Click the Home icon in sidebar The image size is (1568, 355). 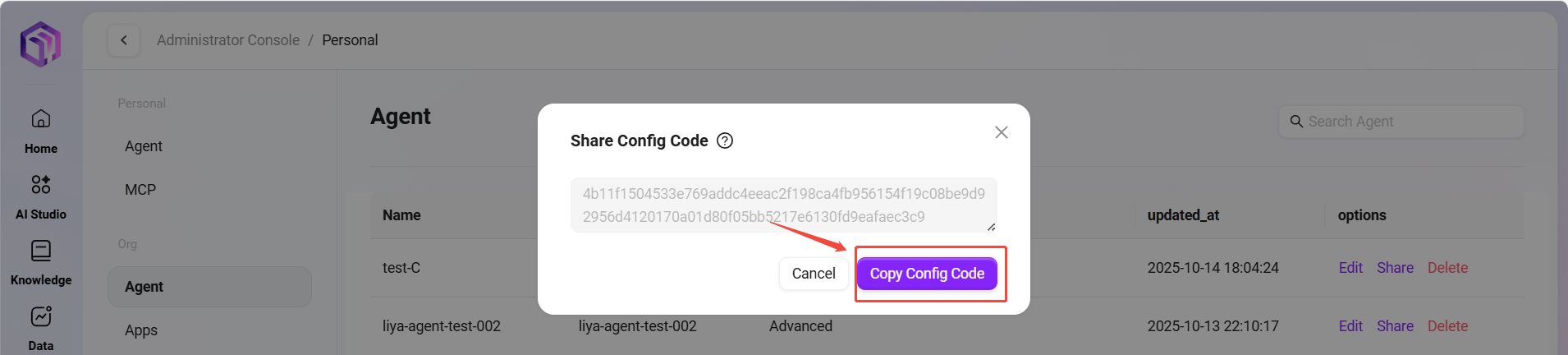pyautogui.click(x=41, y=120)
